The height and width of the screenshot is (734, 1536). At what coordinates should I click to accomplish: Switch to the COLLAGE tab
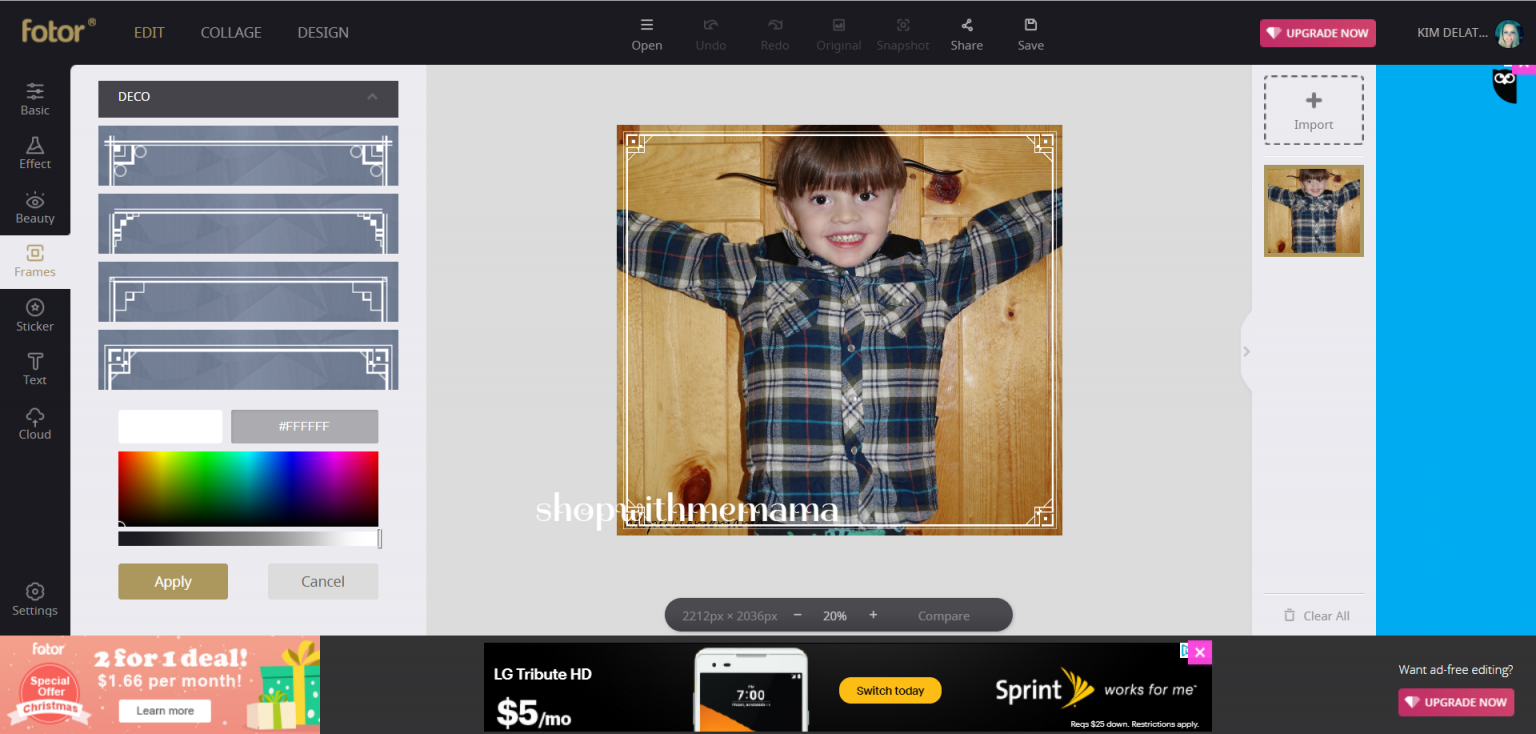(231, 32)
